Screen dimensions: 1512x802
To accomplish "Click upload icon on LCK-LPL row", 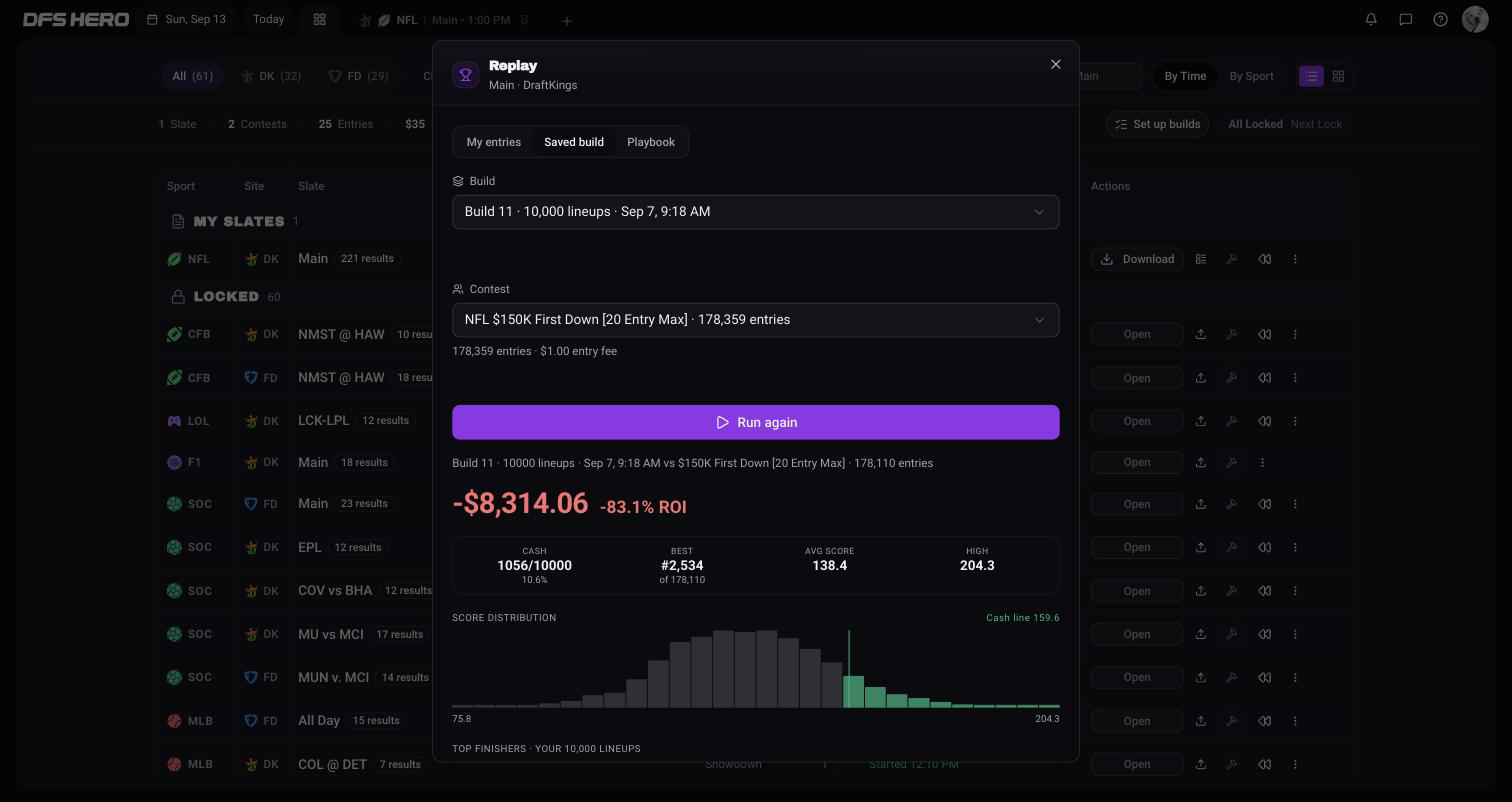I will point(1201,421).
